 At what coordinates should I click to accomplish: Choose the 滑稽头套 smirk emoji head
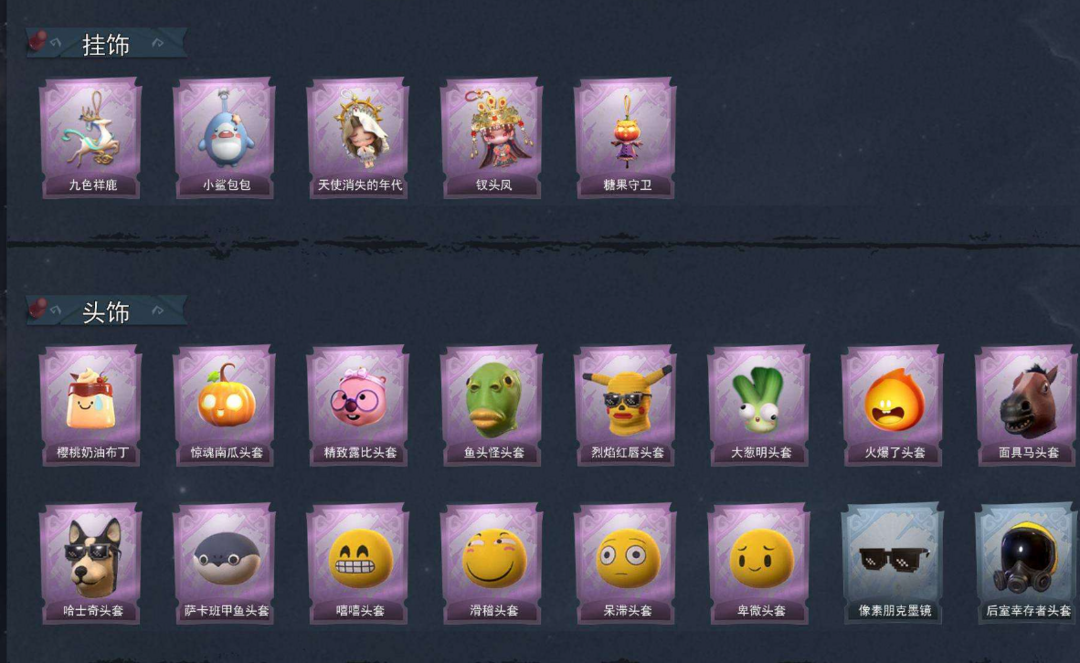click(x=492, y=563)
